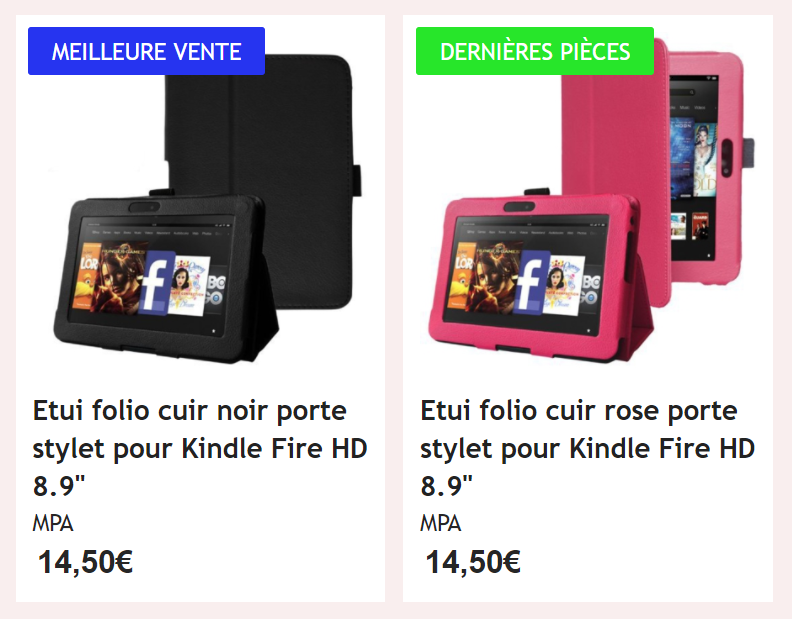Click the Hunger Games cover on black tablet
792x619 pixels.
tap(121, 277)
